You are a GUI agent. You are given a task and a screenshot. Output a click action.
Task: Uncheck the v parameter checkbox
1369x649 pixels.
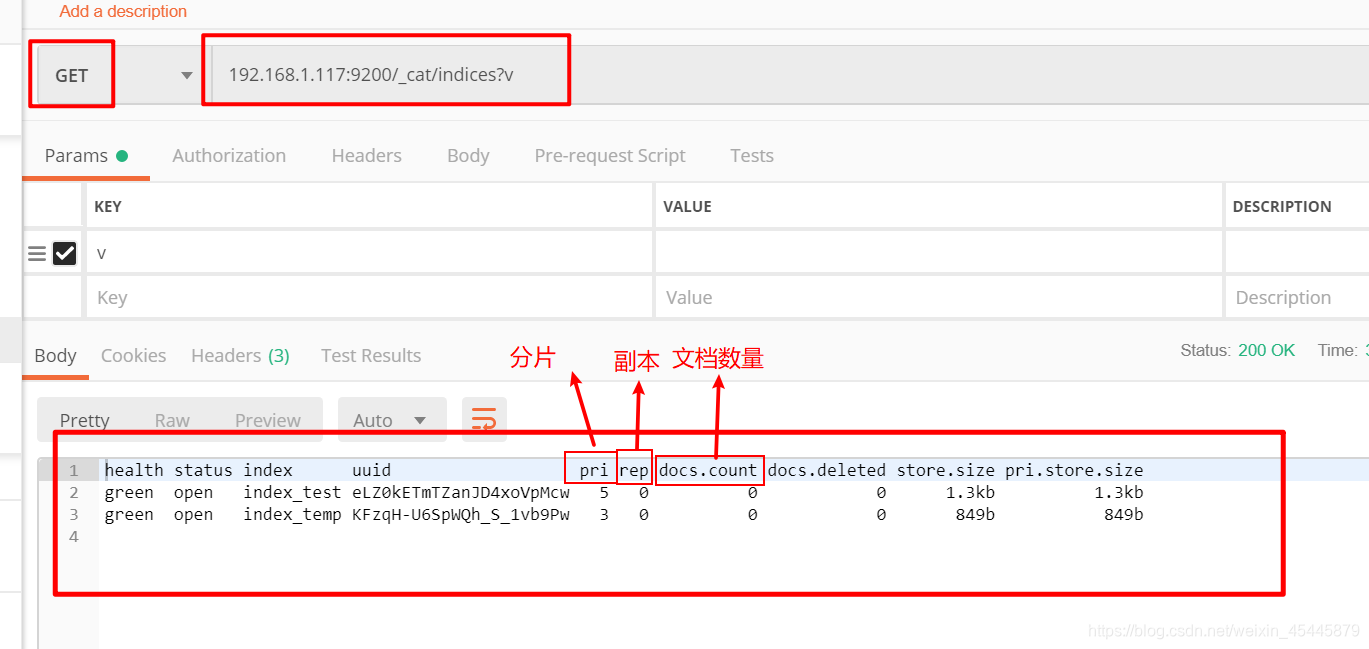[65, 254]
